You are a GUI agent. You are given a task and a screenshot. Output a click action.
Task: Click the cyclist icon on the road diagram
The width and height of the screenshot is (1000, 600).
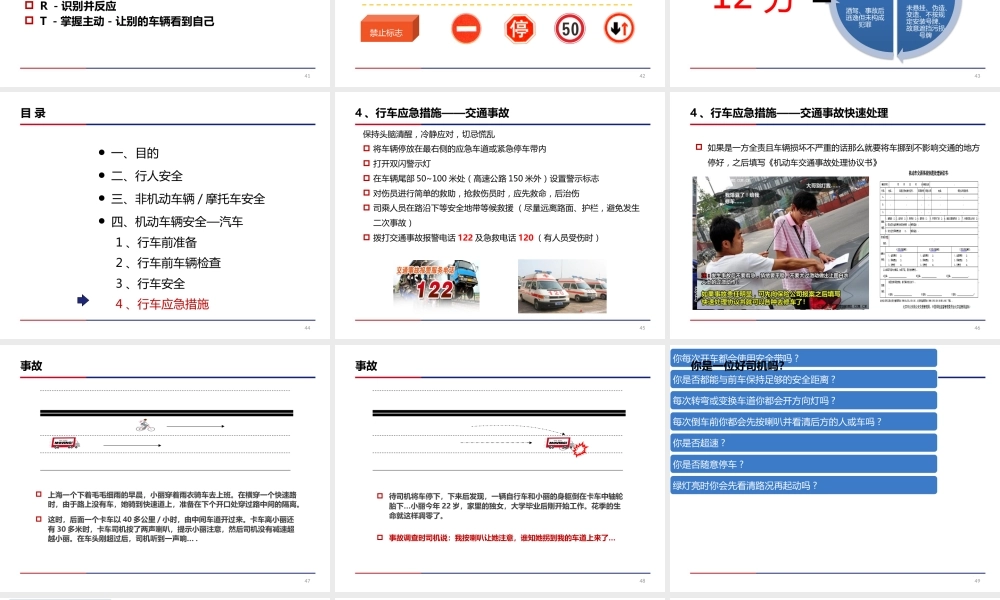point(145,426)
